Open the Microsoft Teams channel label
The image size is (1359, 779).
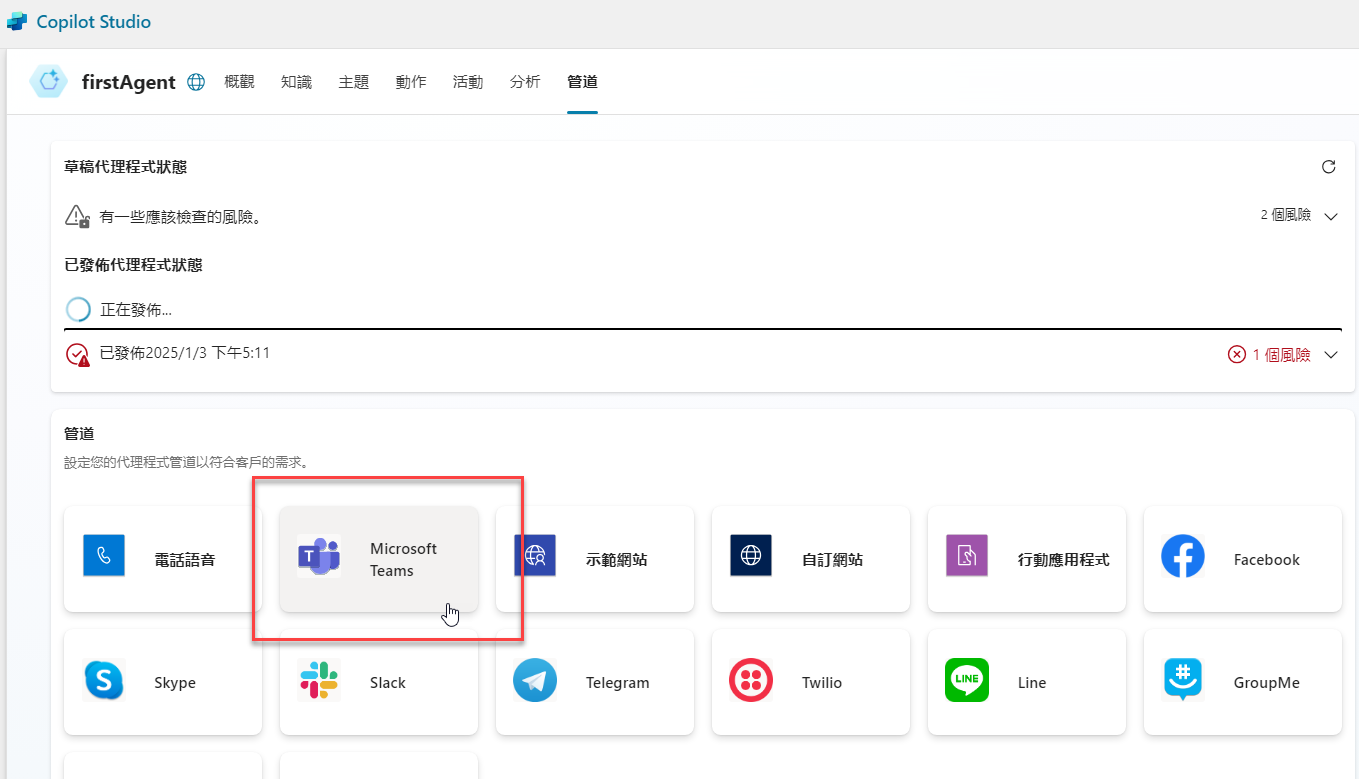pos(404,560)
